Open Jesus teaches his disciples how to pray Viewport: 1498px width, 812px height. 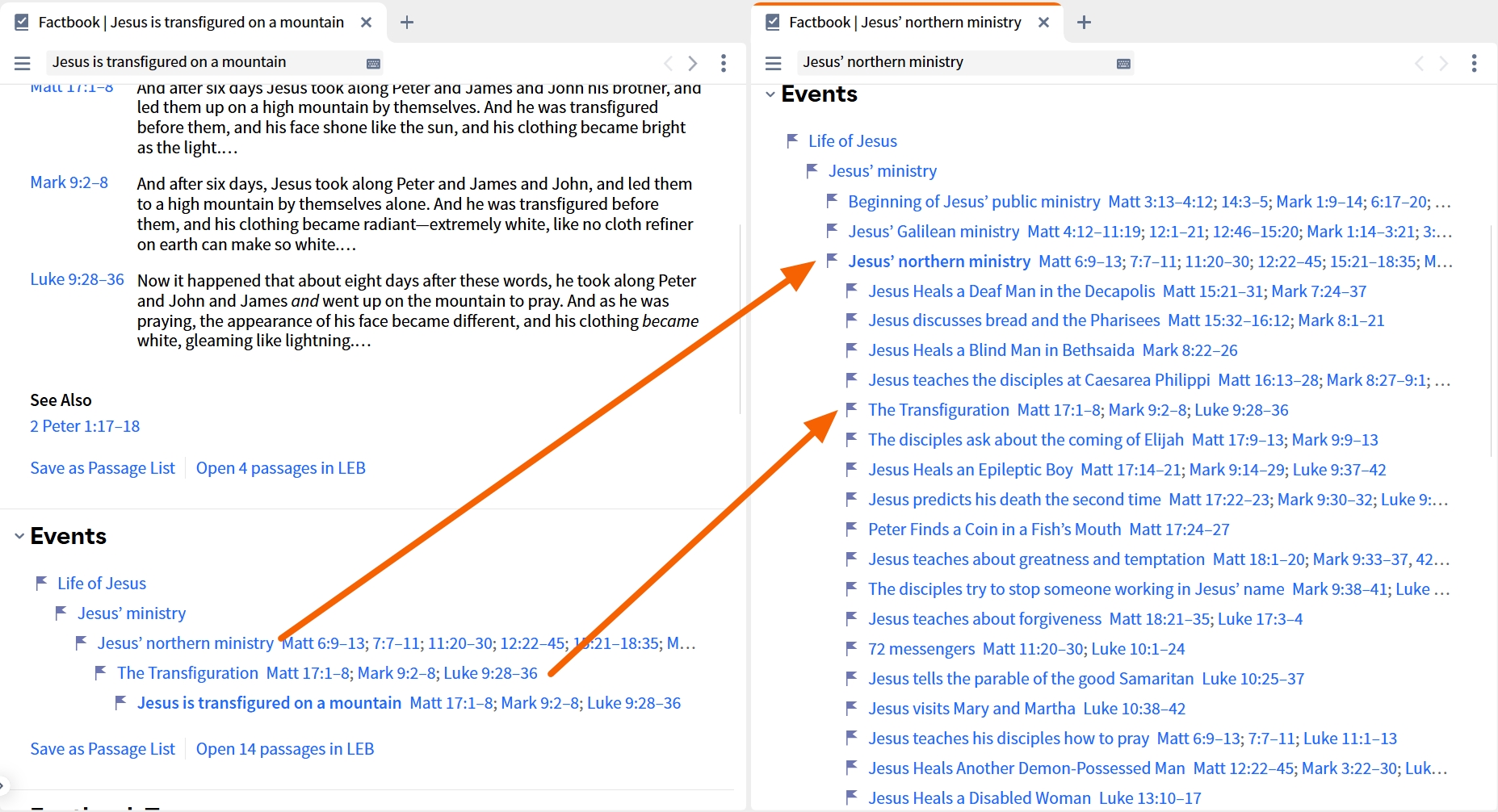[1009, 739]
